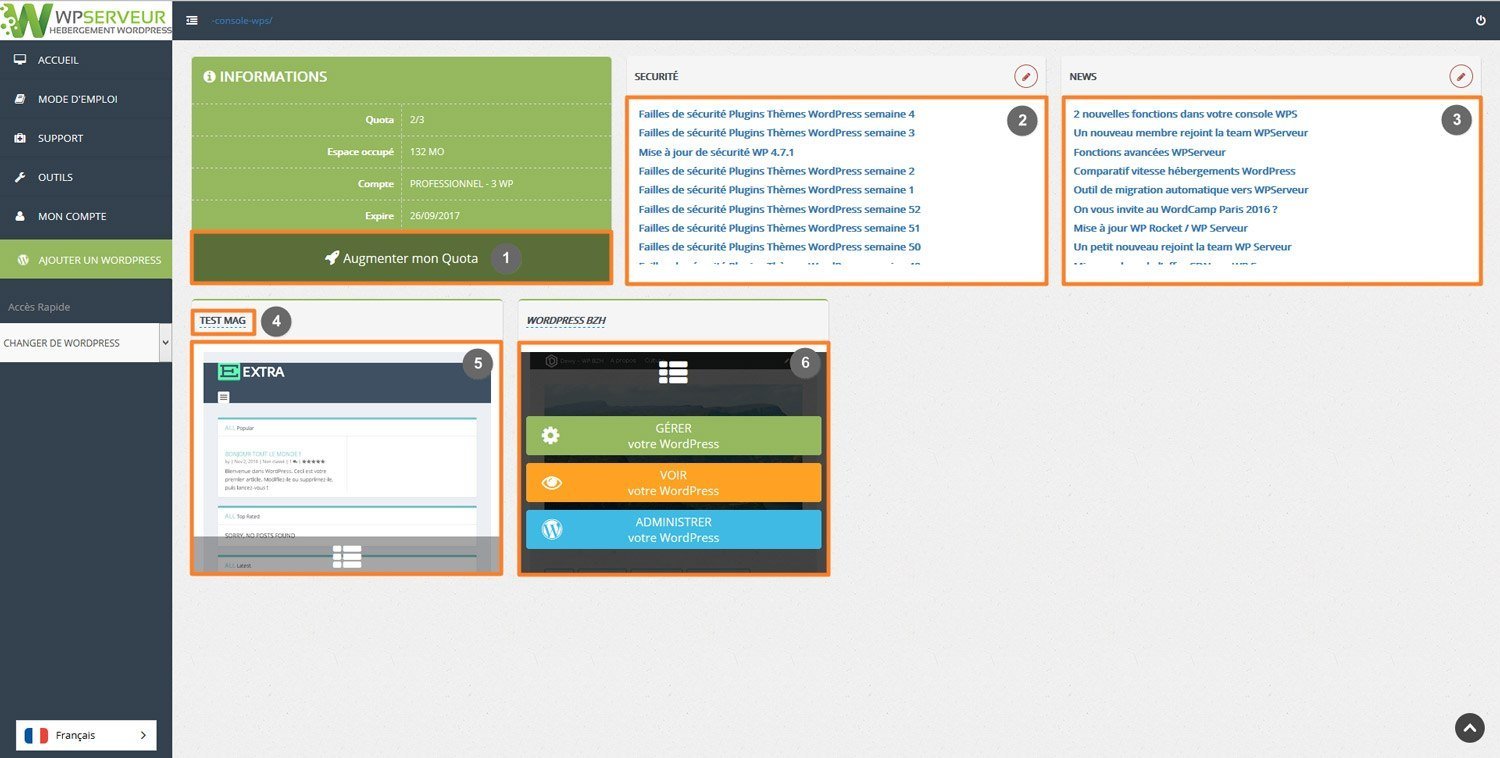
Task: Open Comparatif vitesse hébergements WordPress link
Action: 1185,171
